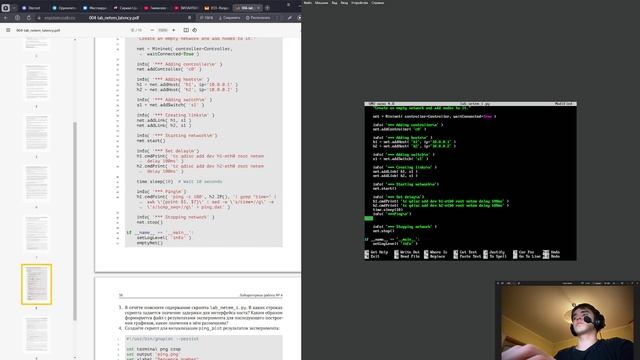Select the thumbnail below the highlighted page
This screenshot has width=640, height=360.
pyautogui.click(x=37, y=335)
